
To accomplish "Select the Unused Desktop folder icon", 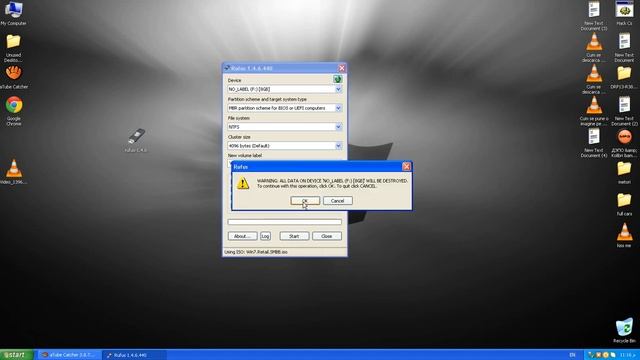I will point(13,48).
